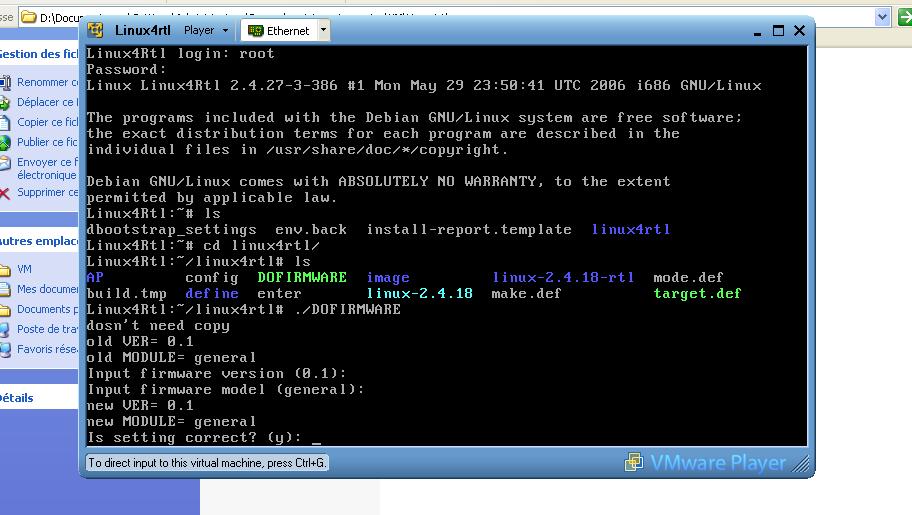The height and width of the screenshot is (515, 912).
Task: Click the resize grip of VMware window
Action: coord(801,464)
